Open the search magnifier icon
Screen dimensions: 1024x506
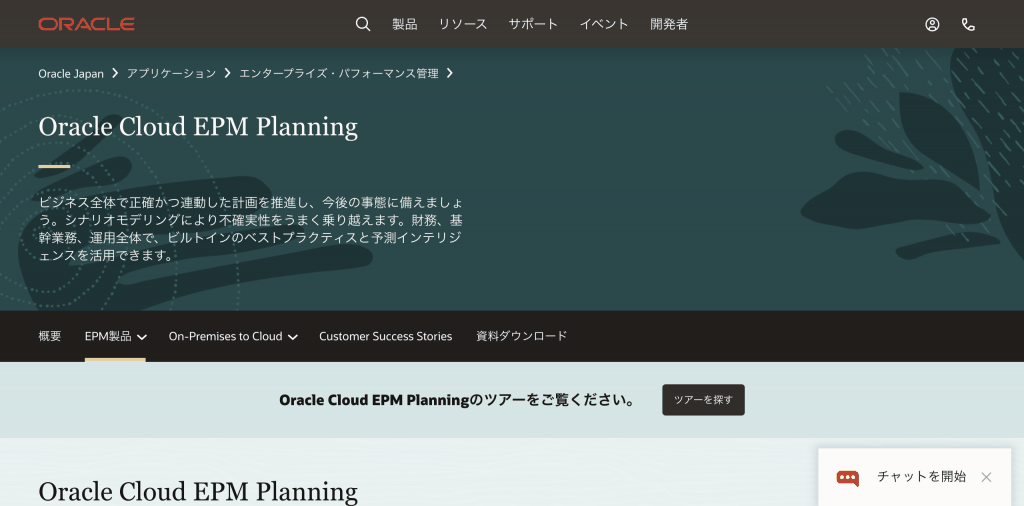pos(363,24)
